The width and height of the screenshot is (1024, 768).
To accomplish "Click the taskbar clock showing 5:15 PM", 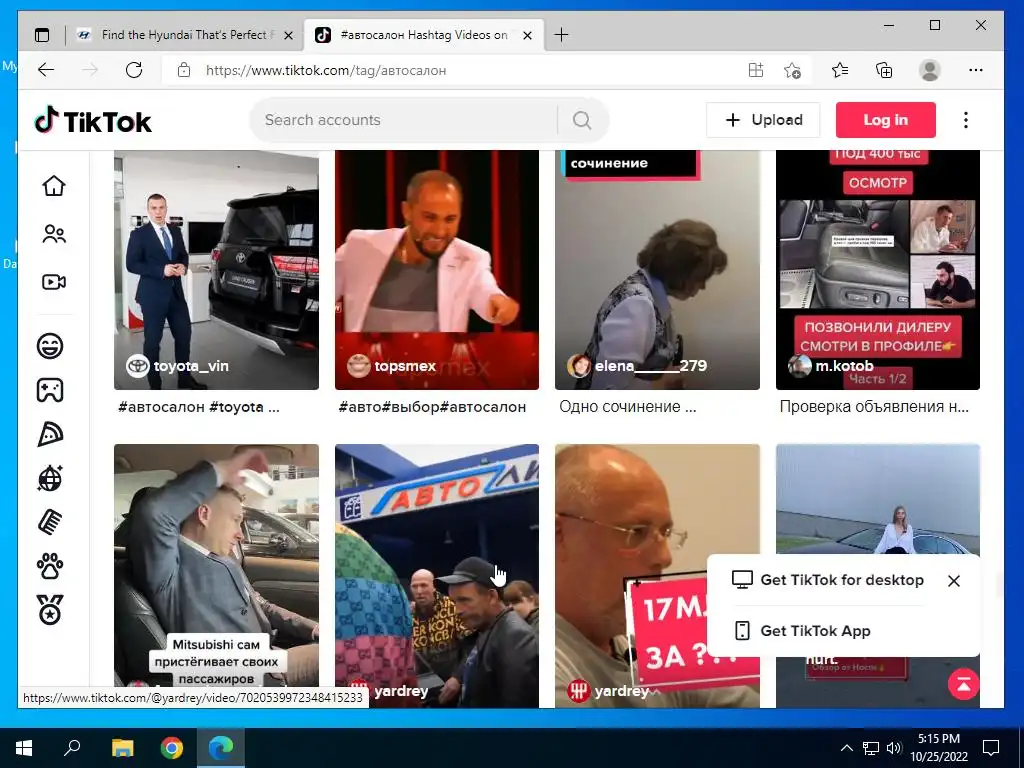I will pyautogui.click(x=938, y=748).
